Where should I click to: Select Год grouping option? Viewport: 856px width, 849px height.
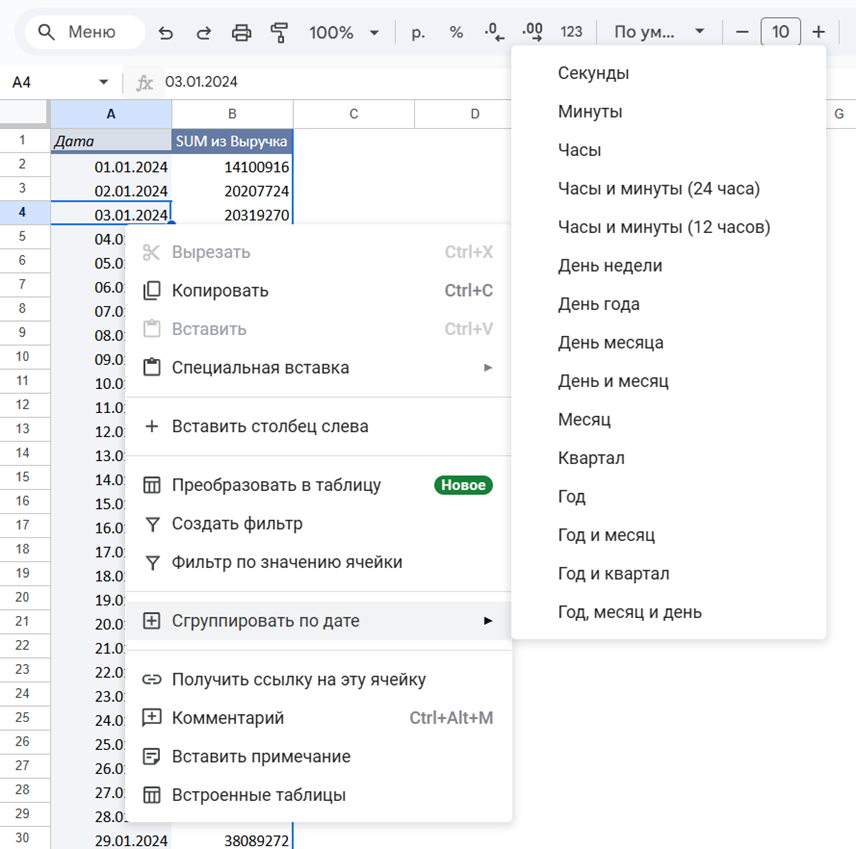[x=668, y=497]
